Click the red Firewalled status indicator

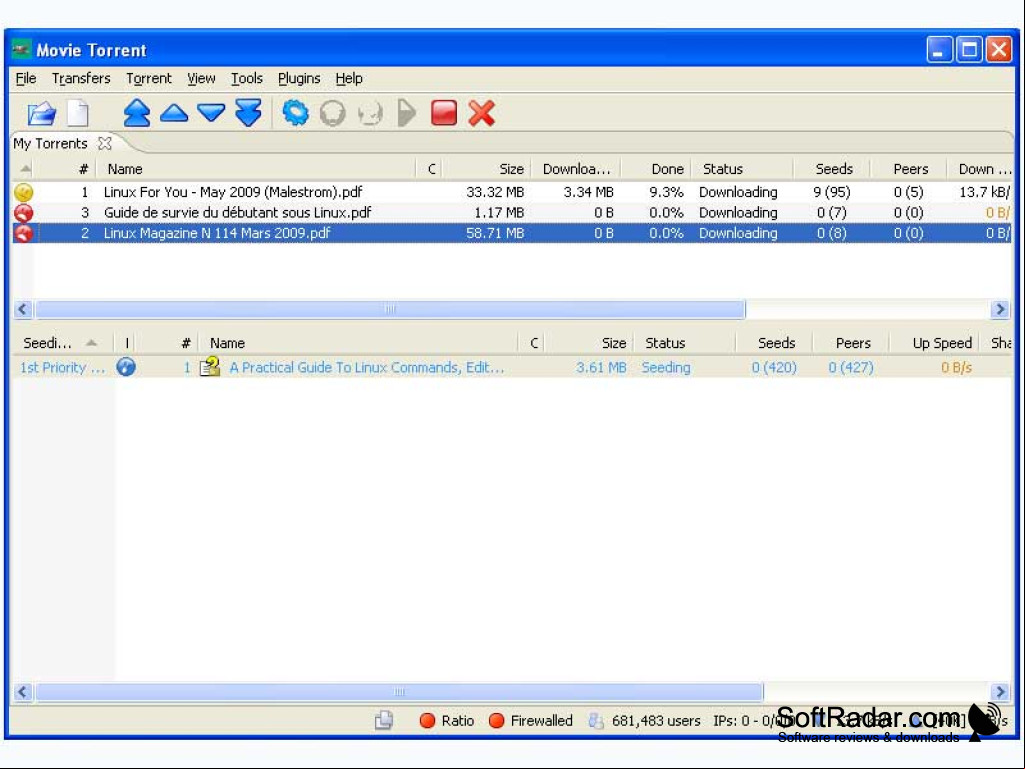point(497,721)
